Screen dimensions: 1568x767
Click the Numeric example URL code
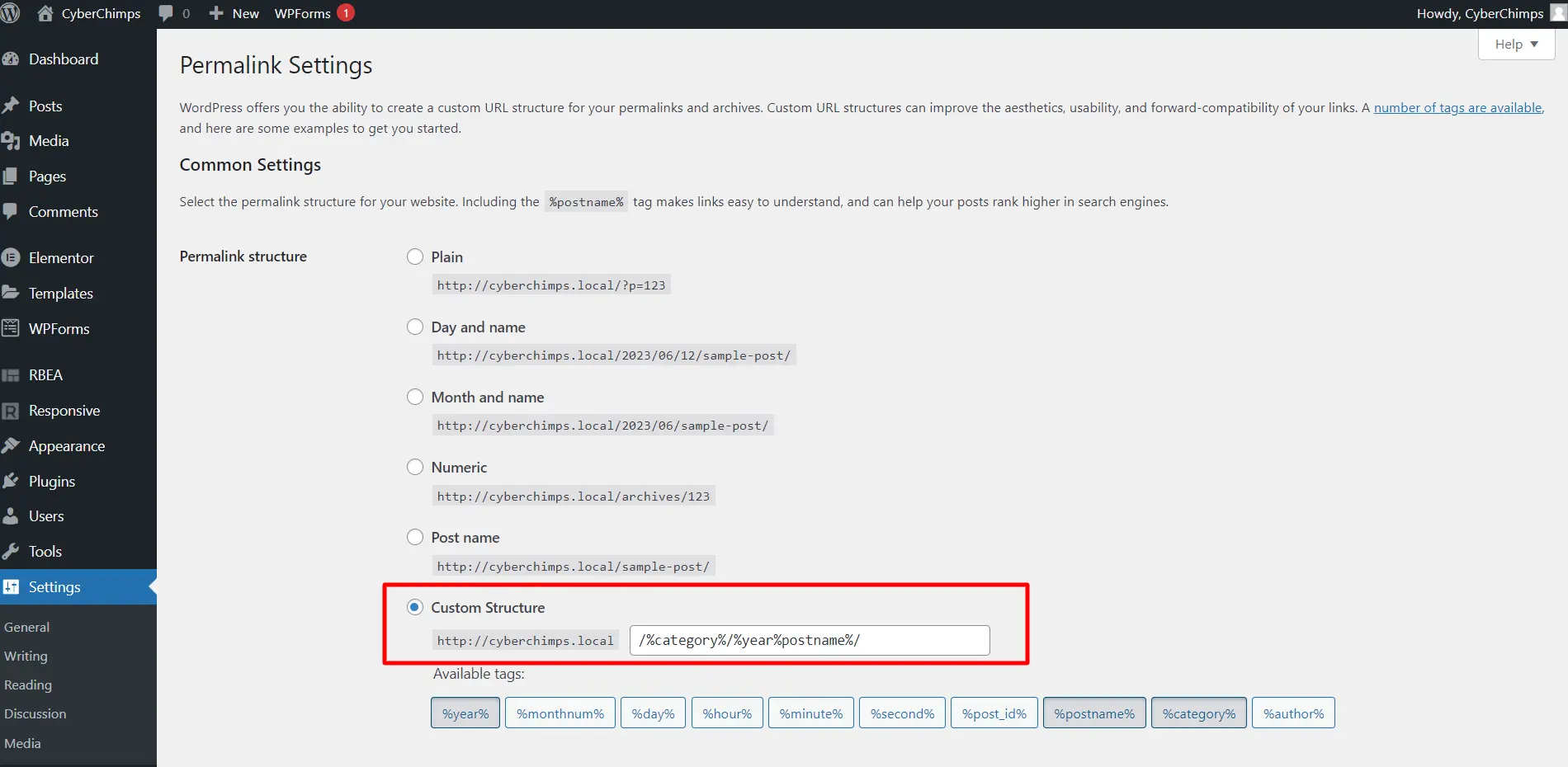point(574,496)
